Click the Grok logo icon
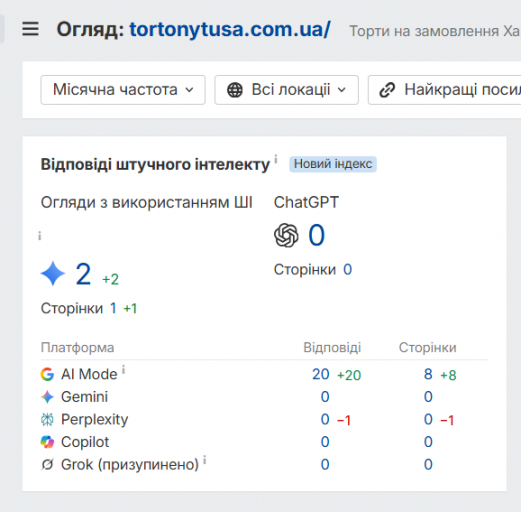This screenshot has width=521, height=512. [x=47, y=465]
